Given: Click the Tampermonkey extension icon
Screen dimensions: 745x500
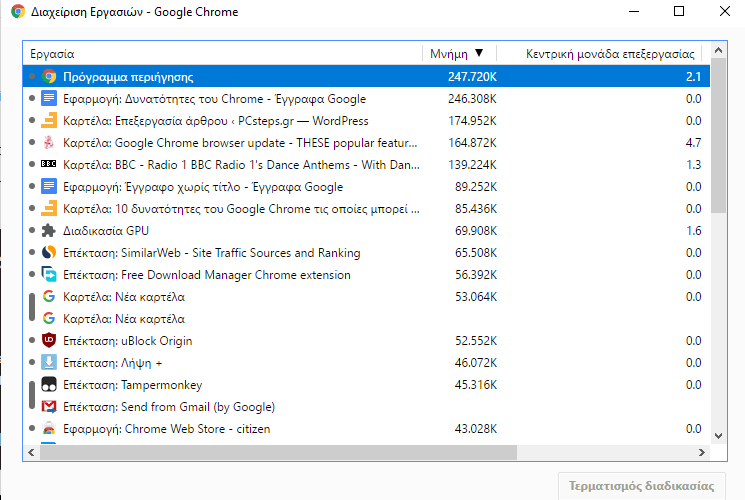Looking at the screenshot, I should [x=49, y=385].
